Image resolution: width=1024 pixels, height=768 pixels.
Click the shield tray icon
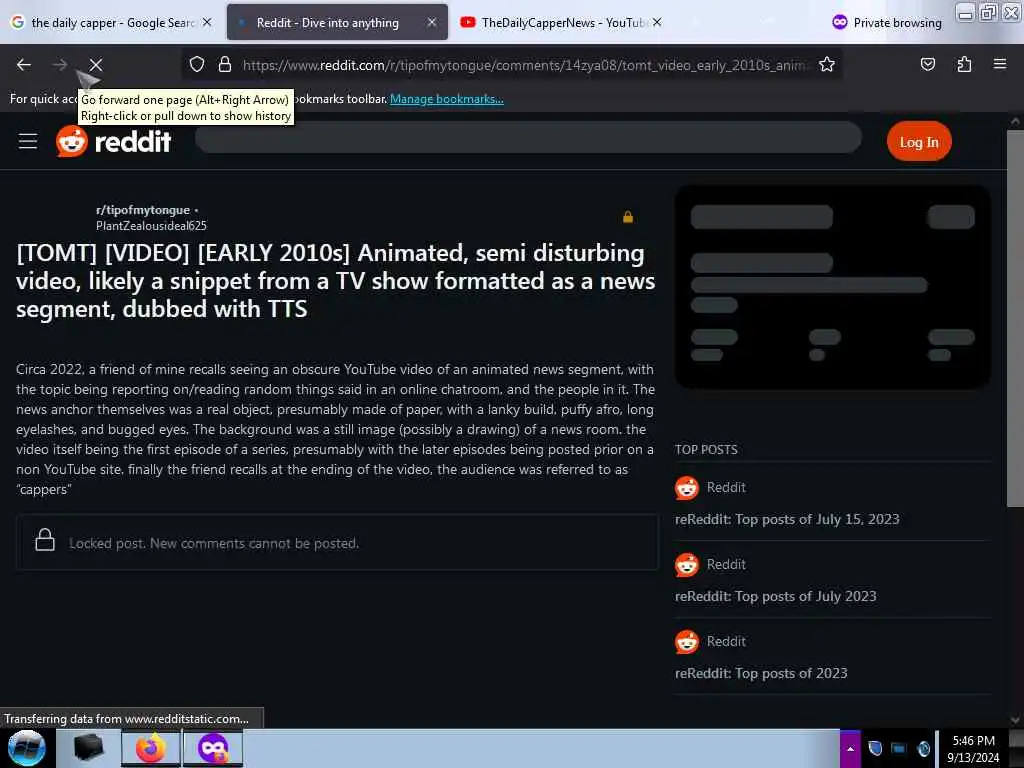pos(875,748)
